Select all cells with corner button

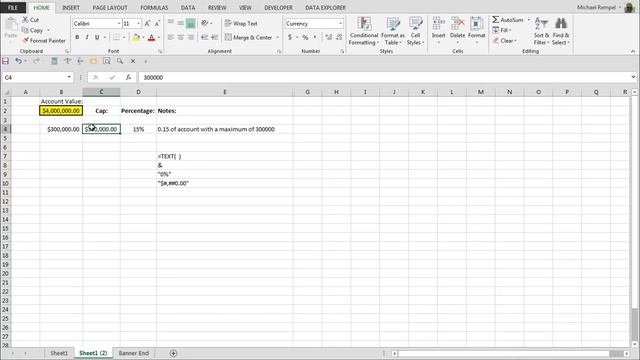pyautogui.click(x=6, y=92)
